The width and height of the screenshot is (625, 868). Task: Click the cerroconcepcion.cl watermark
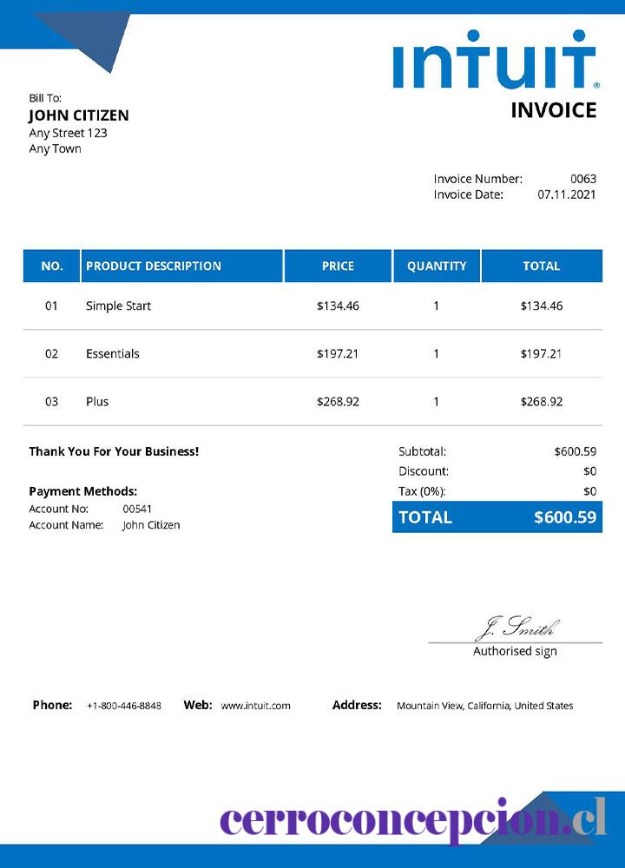click(x=413, y=820)
